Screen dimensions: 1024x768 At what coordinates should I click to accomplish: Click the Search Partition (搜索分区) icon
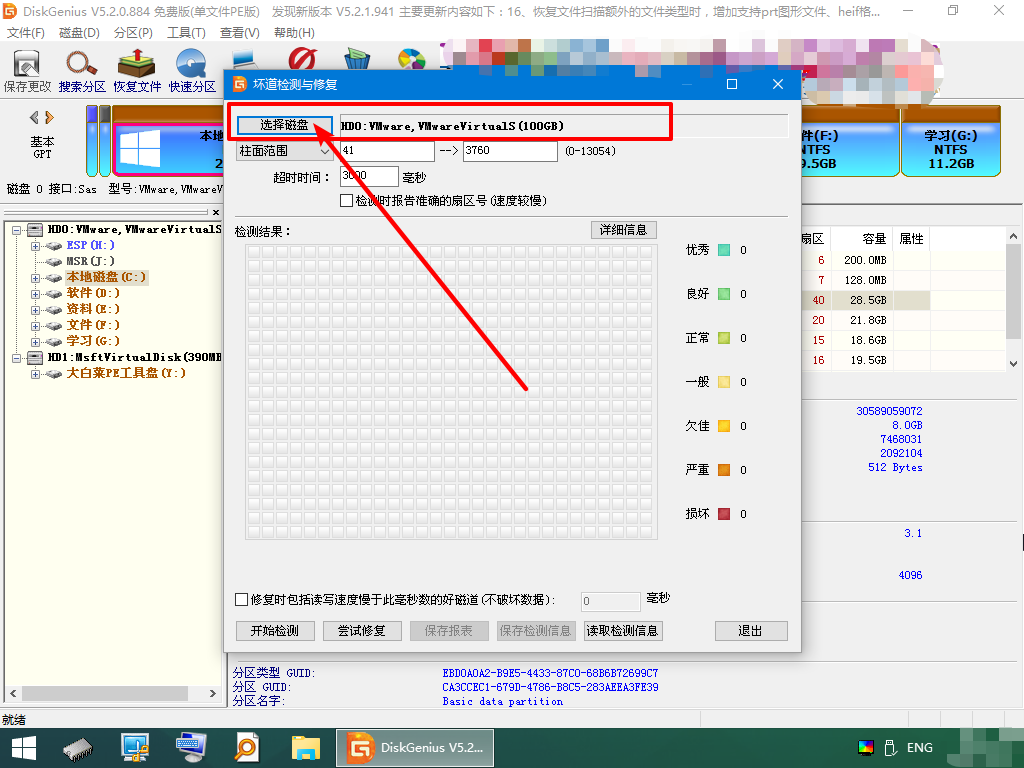point(82,70)
